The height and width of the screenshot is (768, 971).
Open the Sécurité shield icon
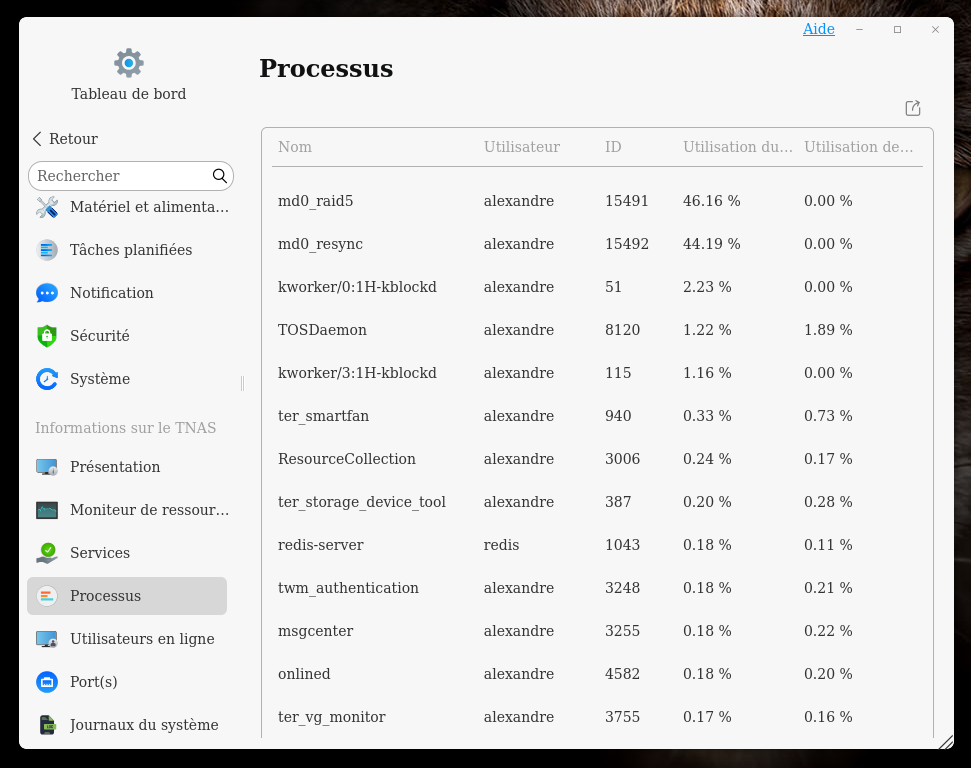click(x=47, y=336)
